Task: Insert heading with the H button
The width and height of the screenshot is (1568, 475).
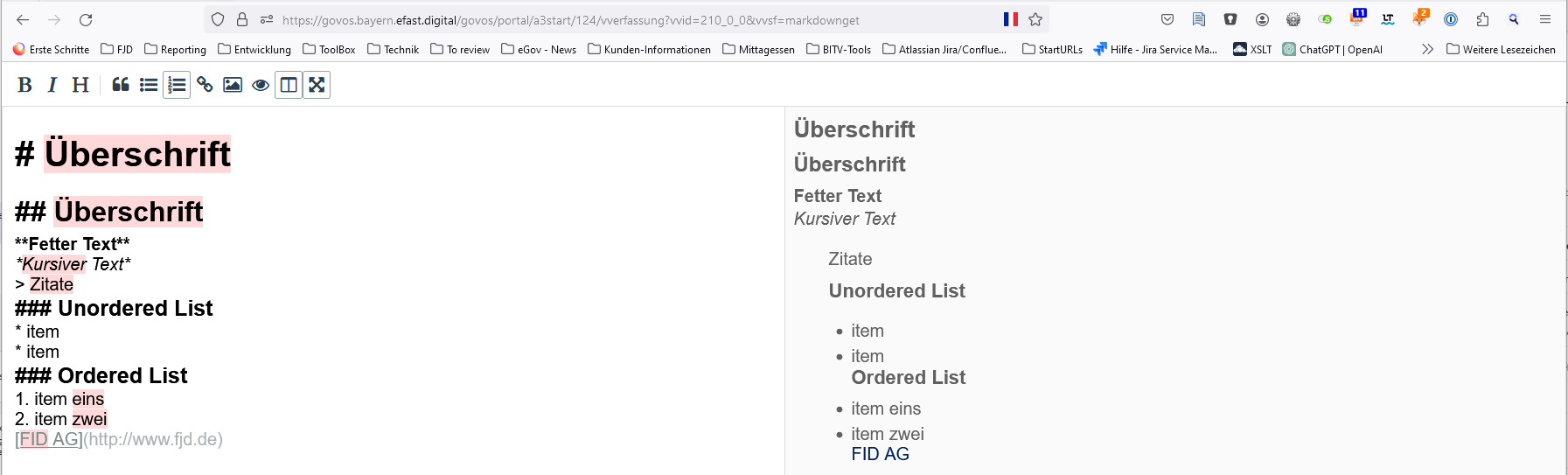Action: pyautogui.click(x=80, y=85)
